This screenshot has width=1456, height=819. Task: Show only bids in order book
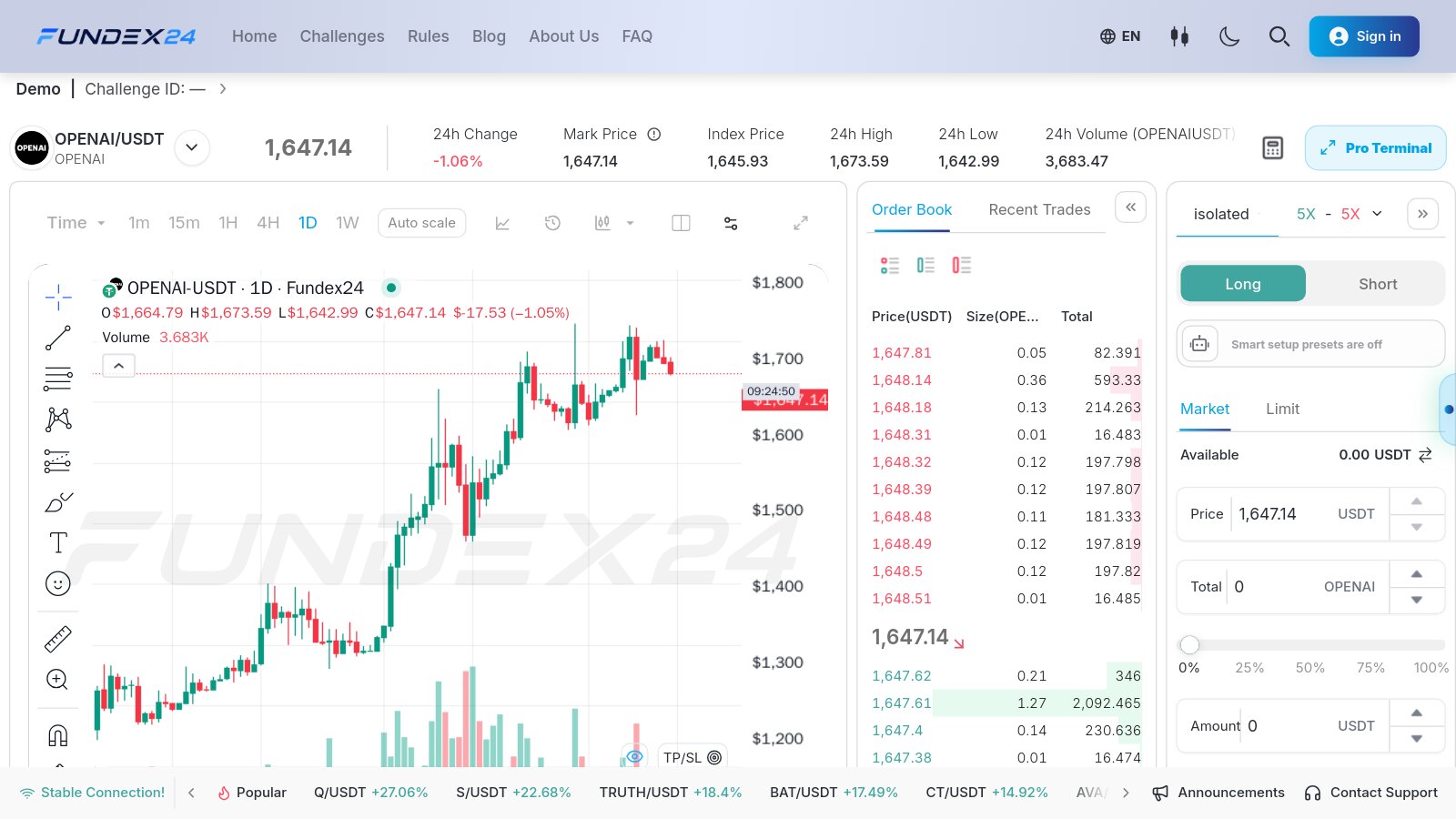click(925, 265)
